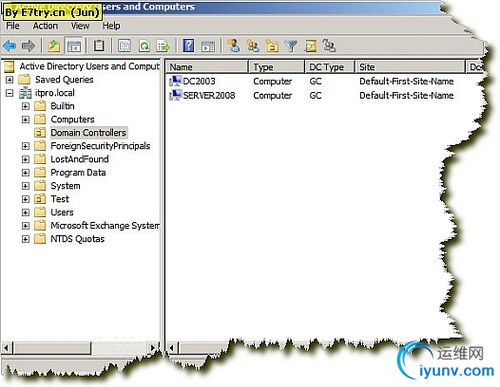Expand the Program Data folder
The height and width of the screenshot is (387, 500).
click(x=25, y=173)
